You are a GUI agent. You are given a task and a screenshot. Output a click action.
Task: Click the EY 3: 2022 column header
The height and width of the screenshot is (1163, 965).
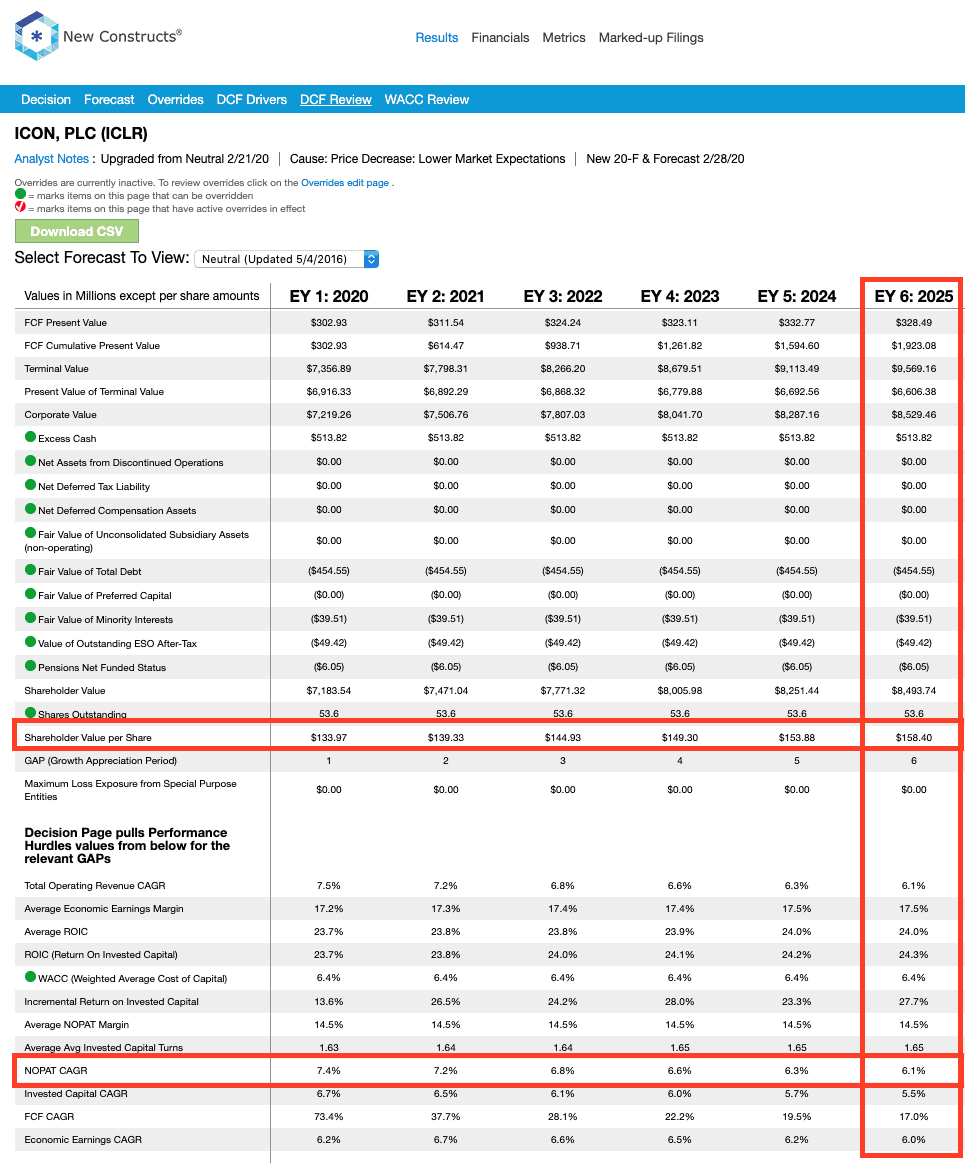[x=563, y=297]
